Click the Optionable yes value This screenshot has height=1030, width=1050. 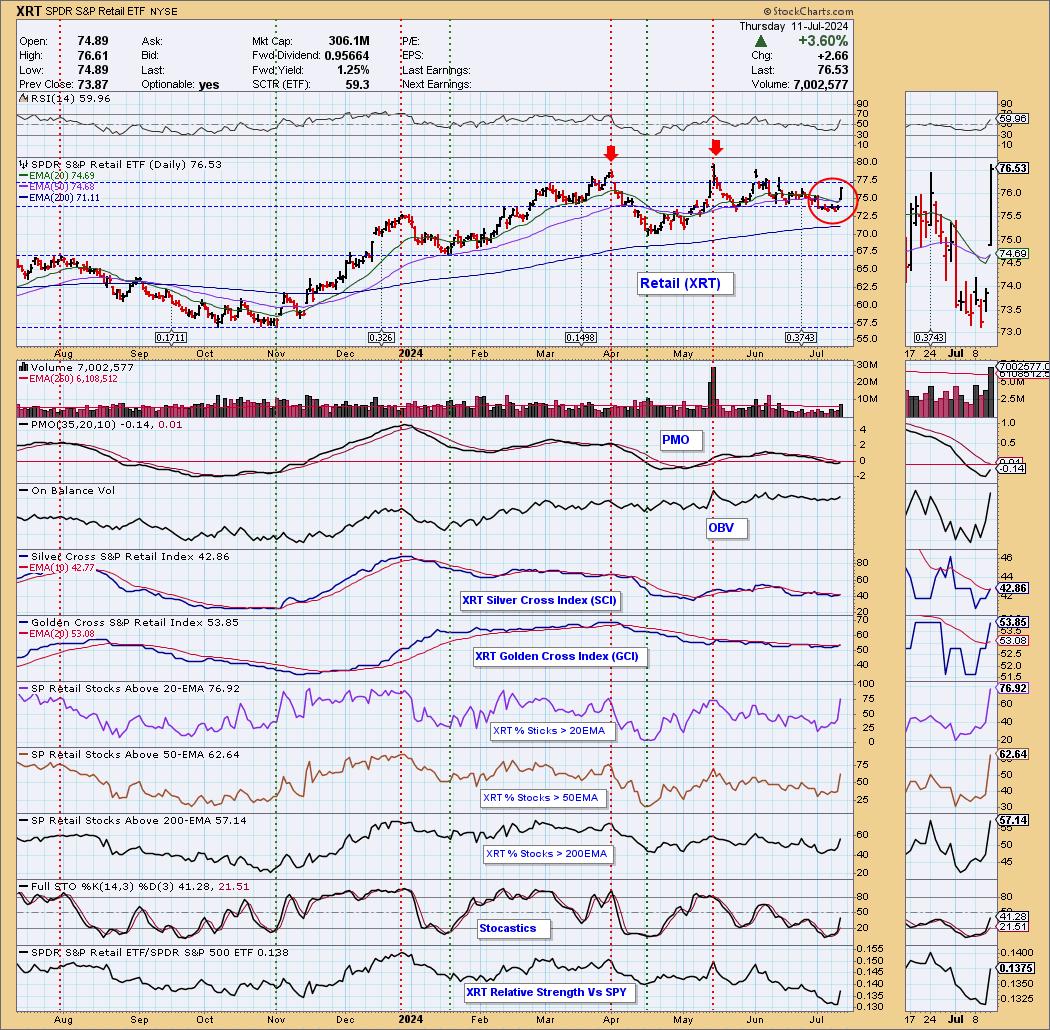coord(209,84)
